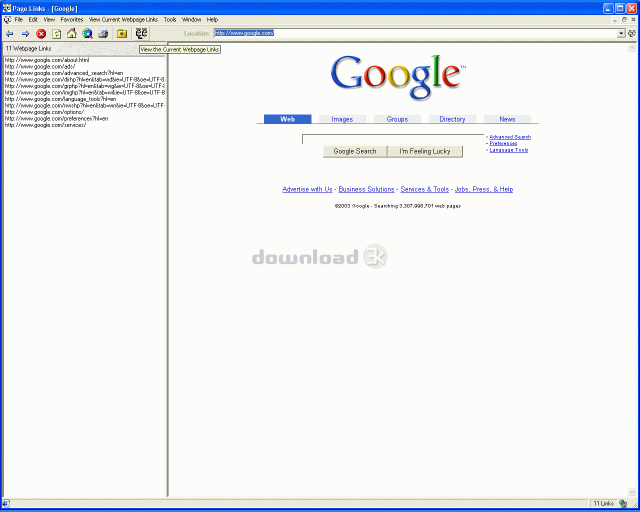This screenshot has width=640, height=512.
Task: Open the Preferences link
Action: click(x=503, y=144)
